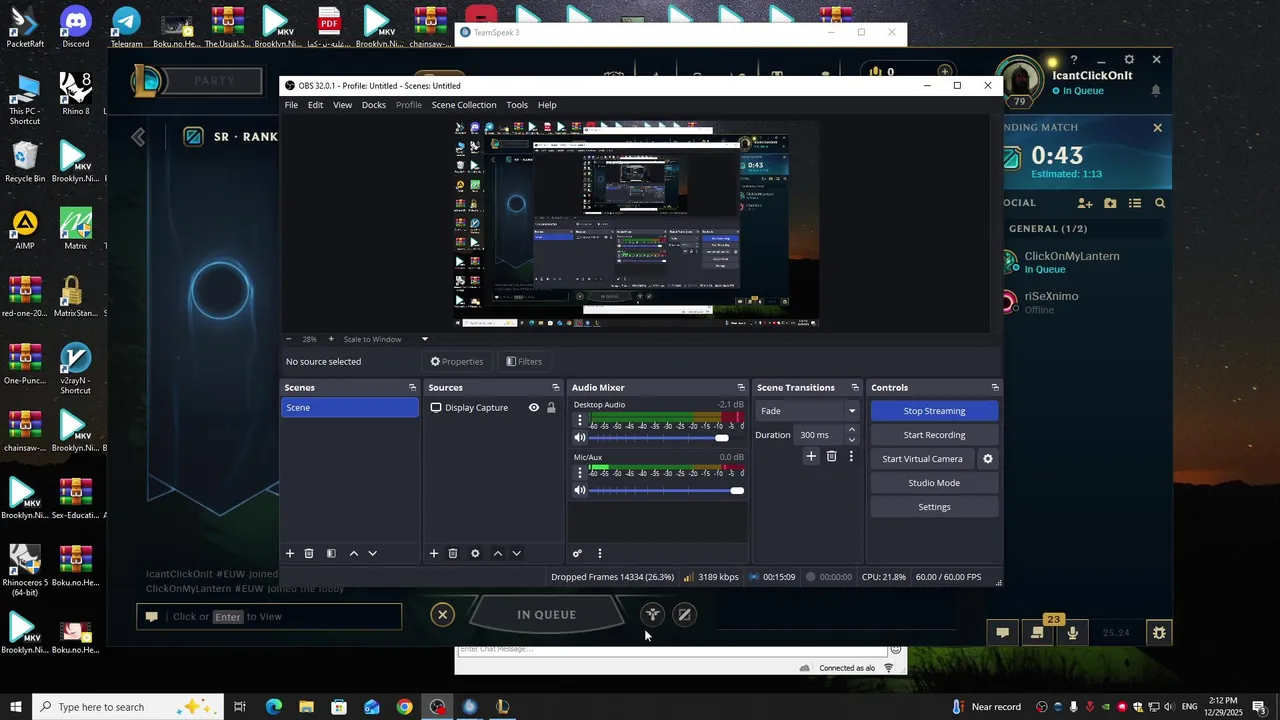Click Start Virtual Camera button

(x=922, y=459)
